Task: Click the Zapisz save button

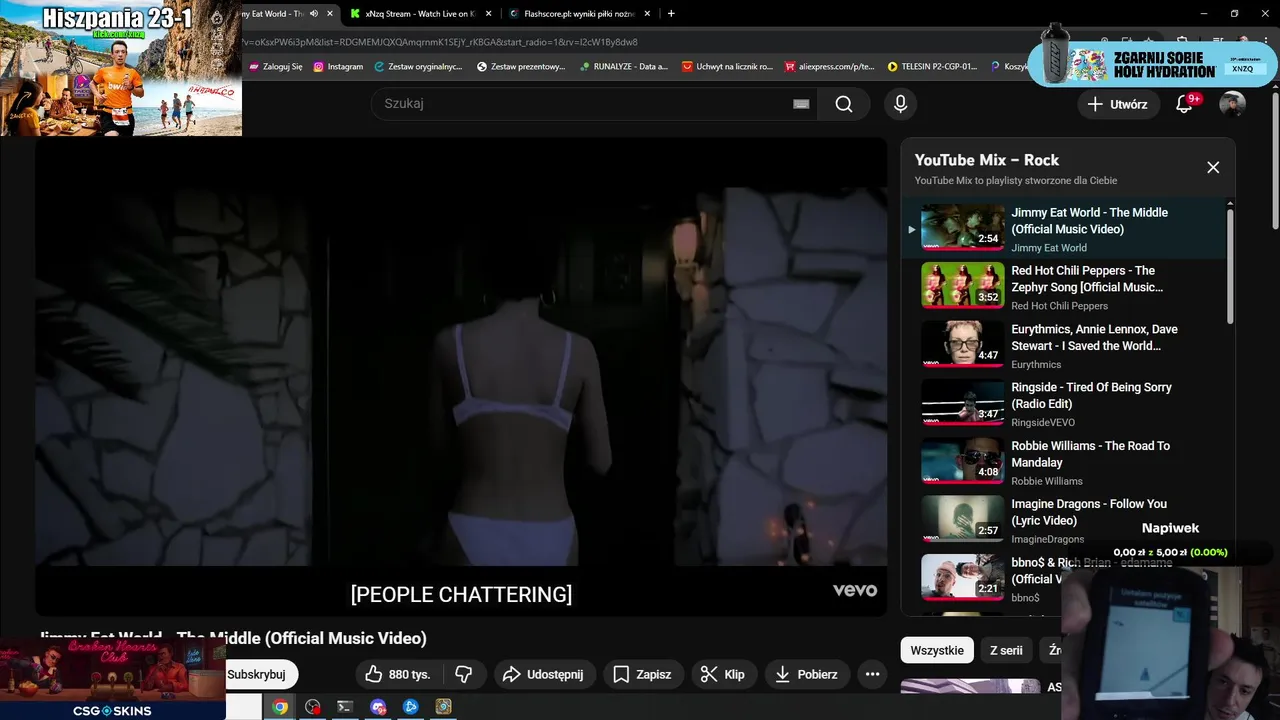Action: pos(642,674)
